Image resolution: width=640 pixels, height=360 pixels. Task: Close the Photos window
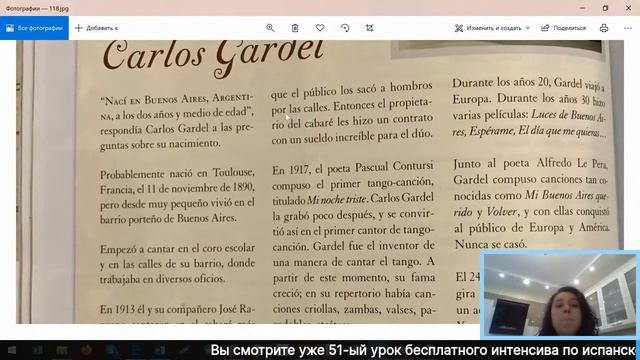(628, 8)
